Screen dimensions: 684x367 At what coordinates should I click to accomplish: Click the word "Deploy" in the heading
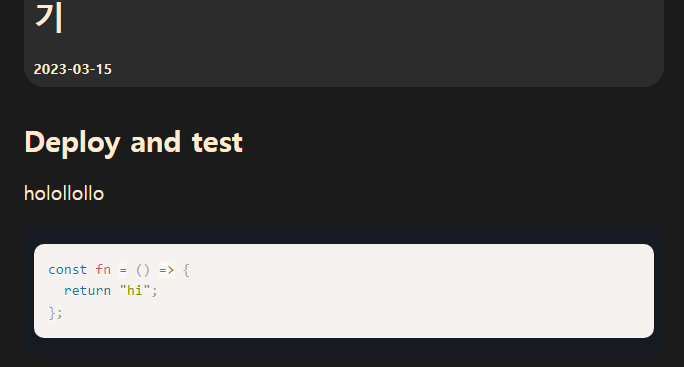[72, 144]
